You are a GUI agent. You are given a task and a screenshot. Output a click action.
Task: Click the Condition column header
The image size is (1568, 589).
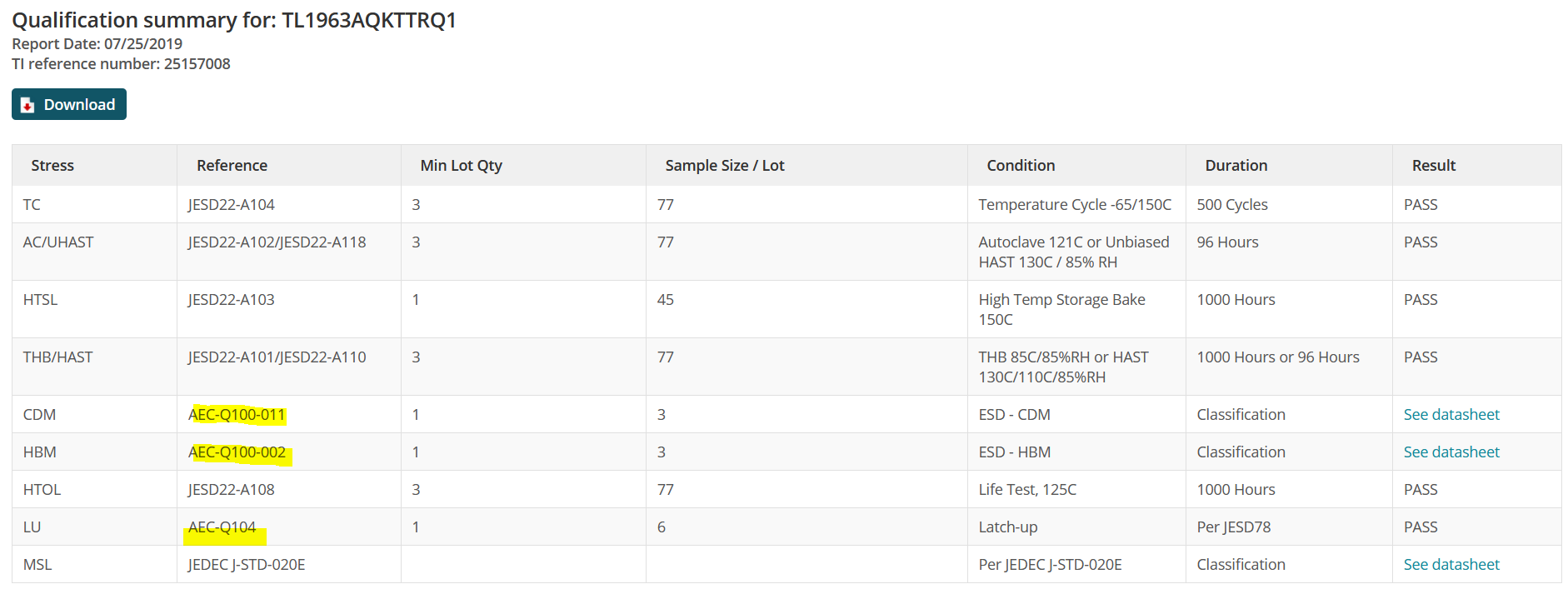1021,166
